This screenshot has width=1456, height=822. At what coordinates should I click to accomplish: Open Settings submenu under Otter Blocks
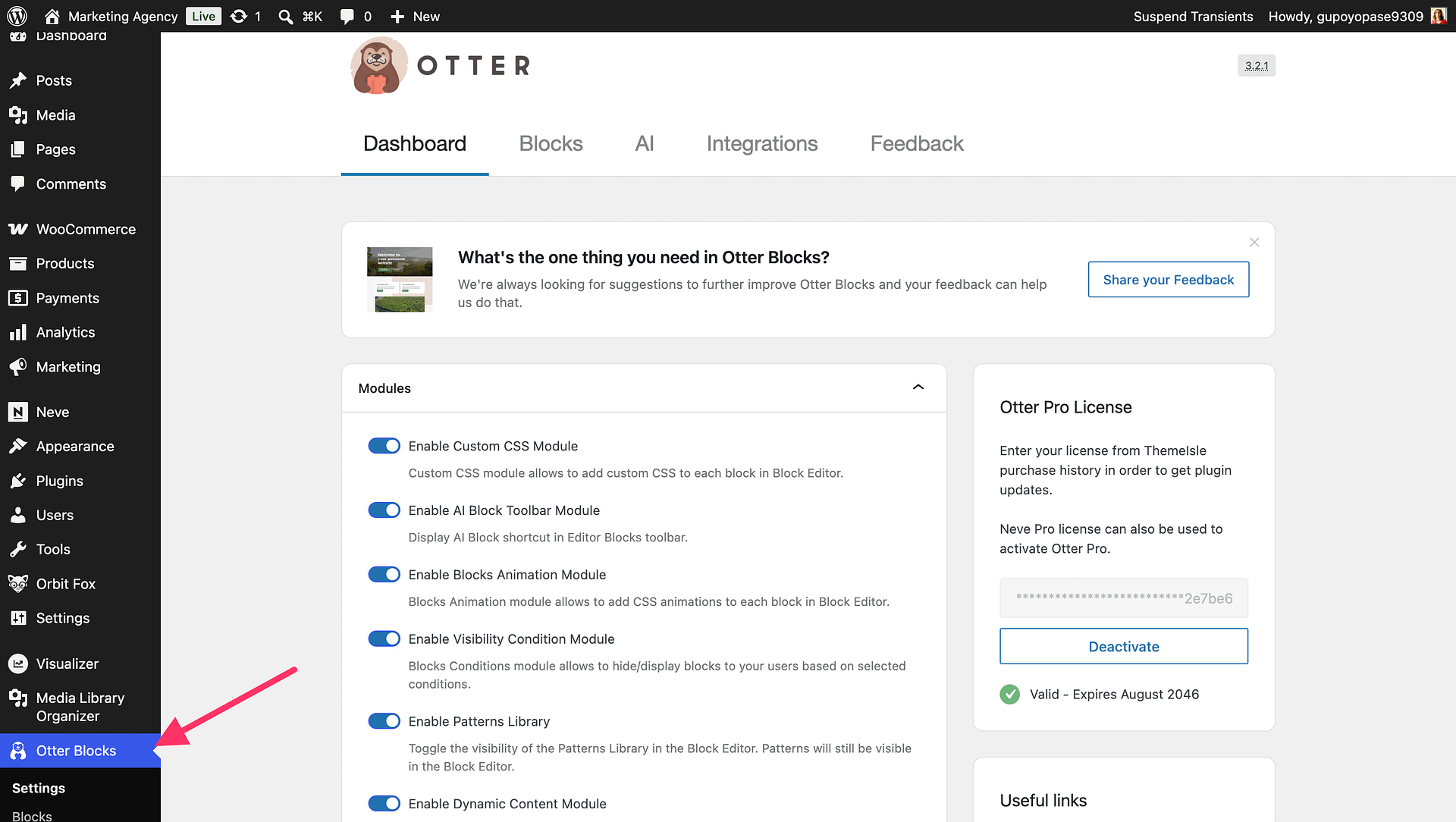click(39, 789)
